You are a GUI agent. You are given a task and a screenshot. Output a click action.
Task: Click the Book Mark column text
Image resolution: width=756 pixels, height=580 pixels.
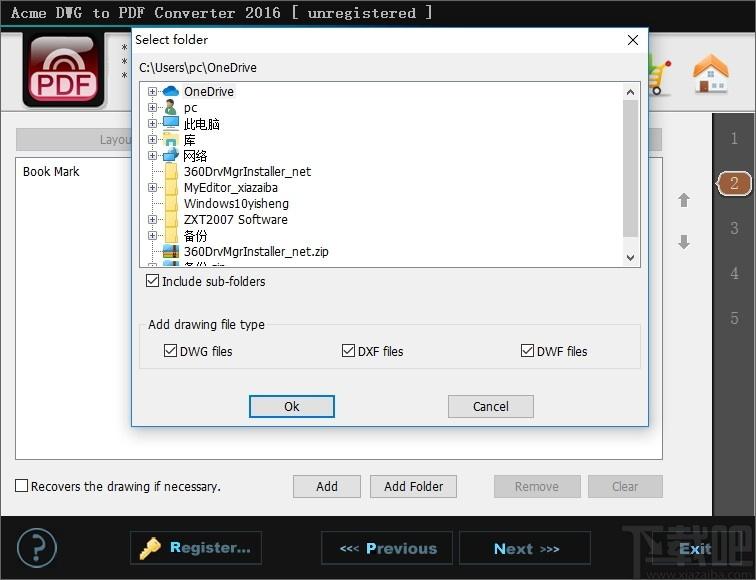tap(51, 171)
